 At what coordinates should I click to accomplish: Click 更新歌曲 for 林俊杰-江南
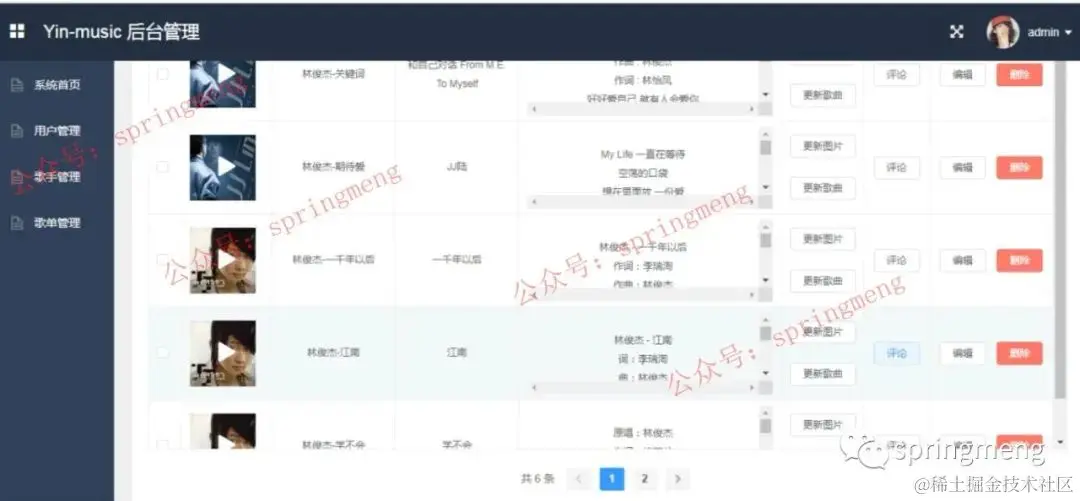[822, 374]
